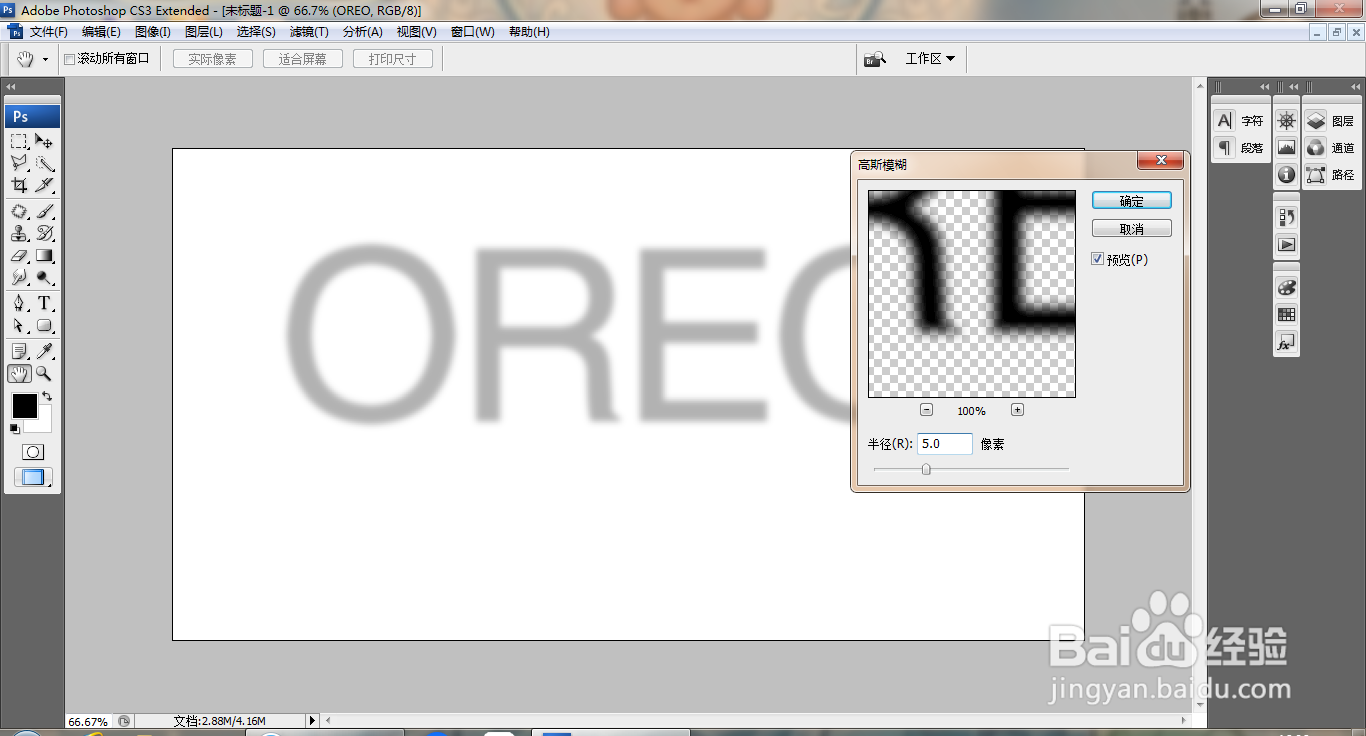Viewport: 1366px width, 736px height.
Task: Reset default foreground and background colors
Action: click(14, 429)
